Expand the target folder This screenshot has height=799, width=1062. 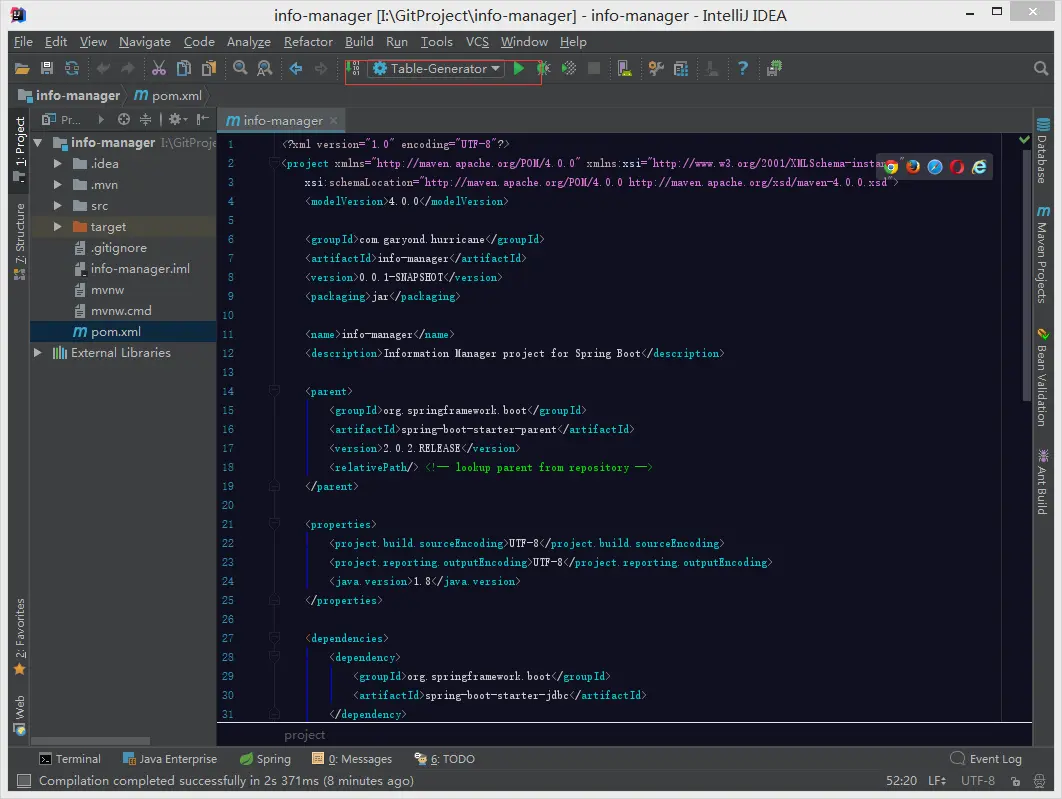(58, 227)
